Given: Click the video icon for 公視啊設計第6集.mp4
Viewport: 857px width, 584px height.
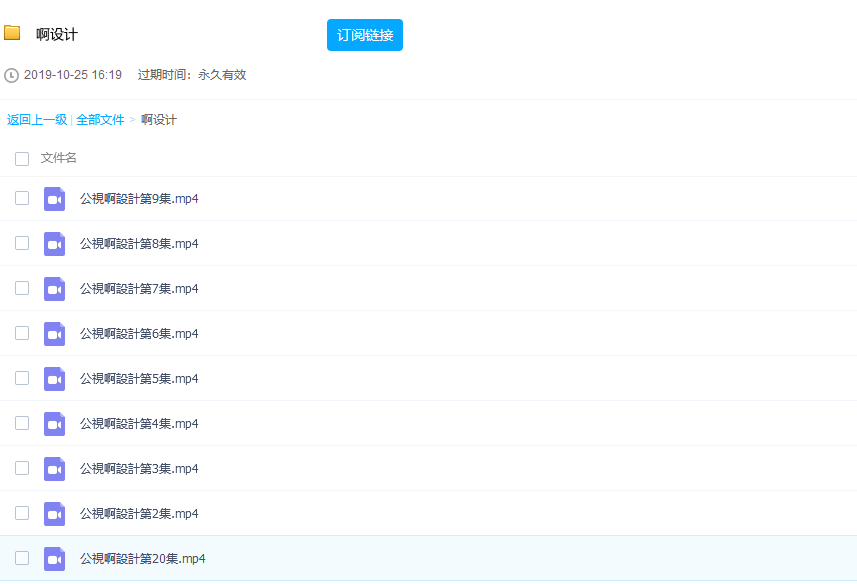Looking at the screenshot, I should pos(54,334).
